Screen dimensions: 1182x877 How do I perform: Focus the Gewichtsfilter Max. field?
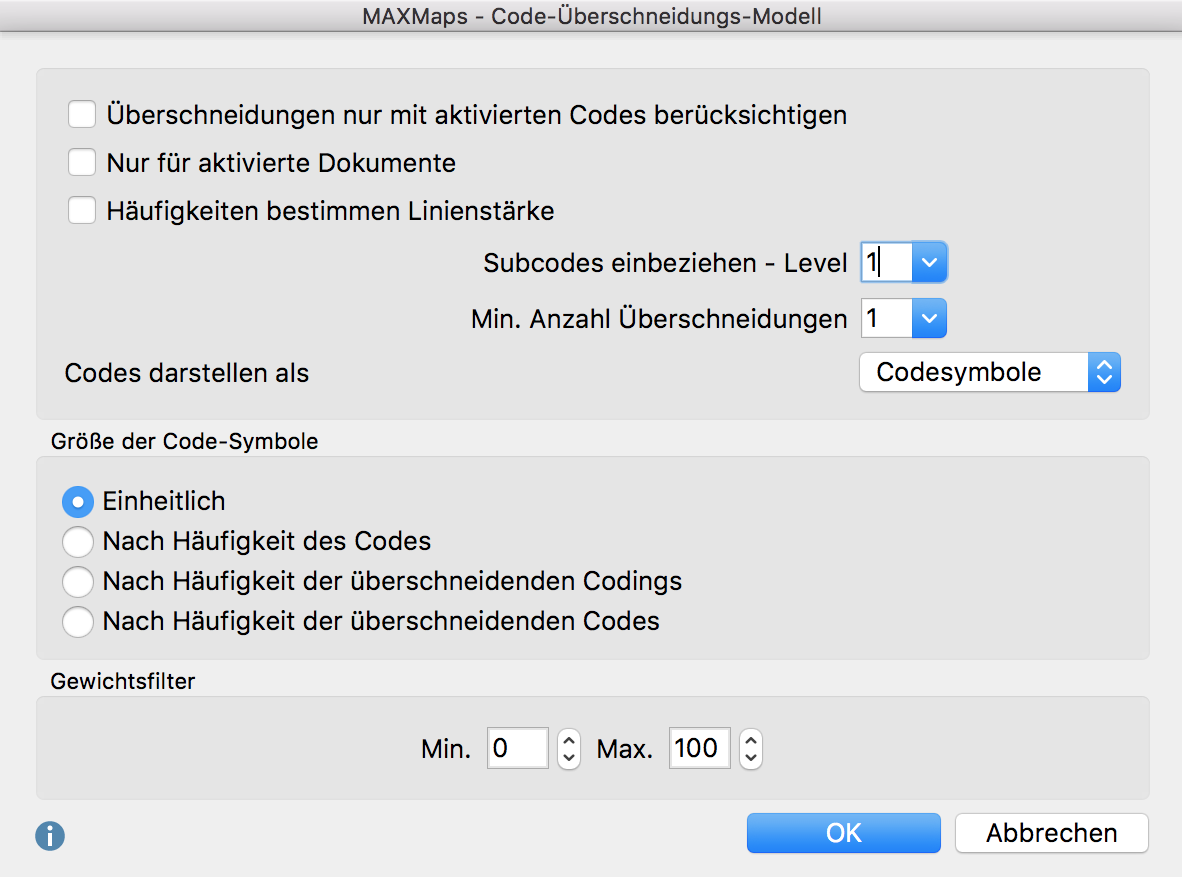coord(700,748)
